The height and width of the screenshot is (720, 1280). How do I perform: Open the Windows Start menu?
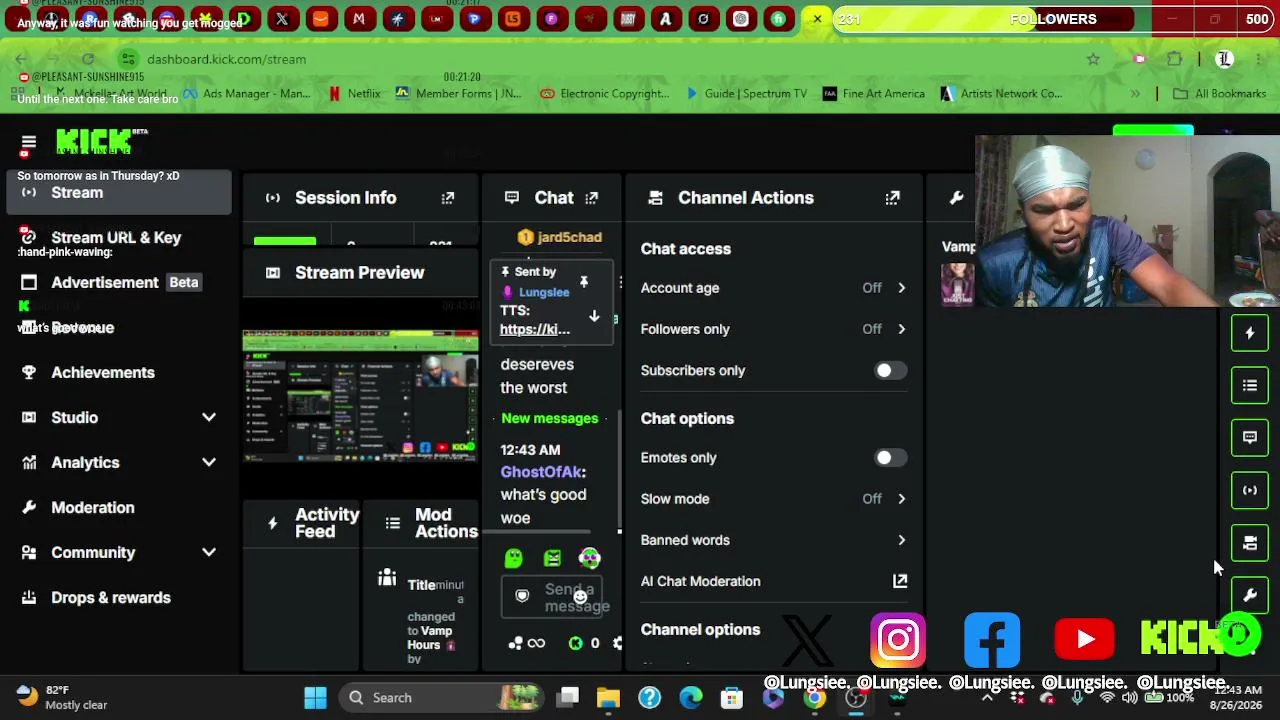tap(315, 698)
